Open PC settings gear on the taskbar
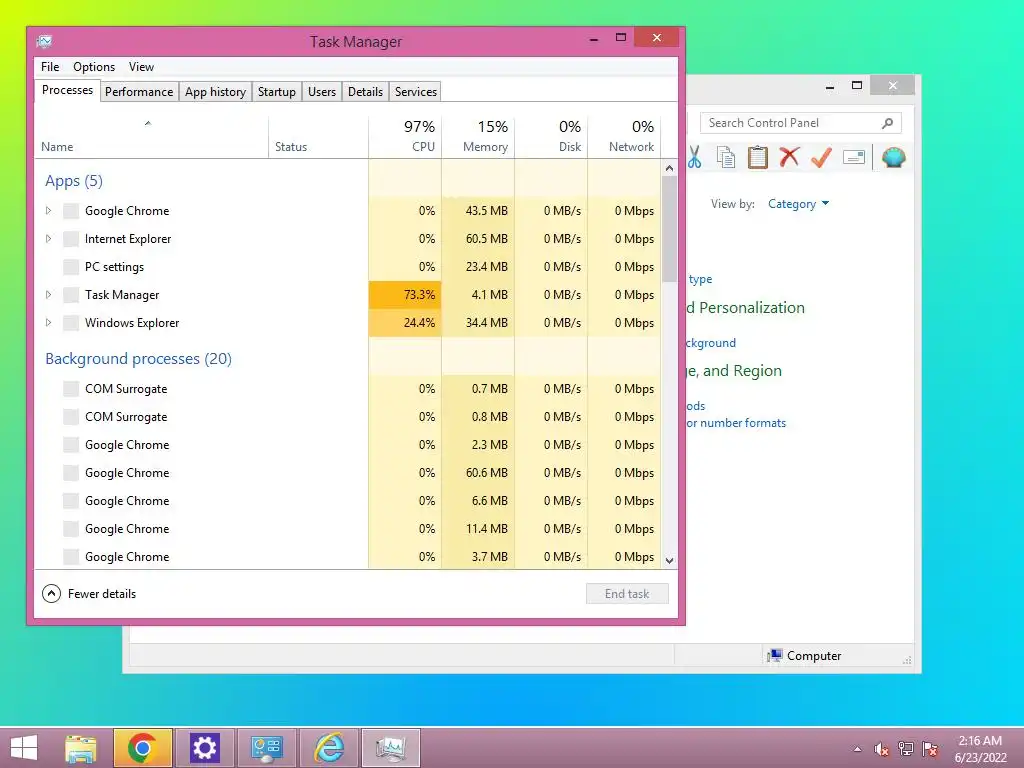Viewport: 1024px width, 768px height. pyautogui.click(x=204, y=748)
